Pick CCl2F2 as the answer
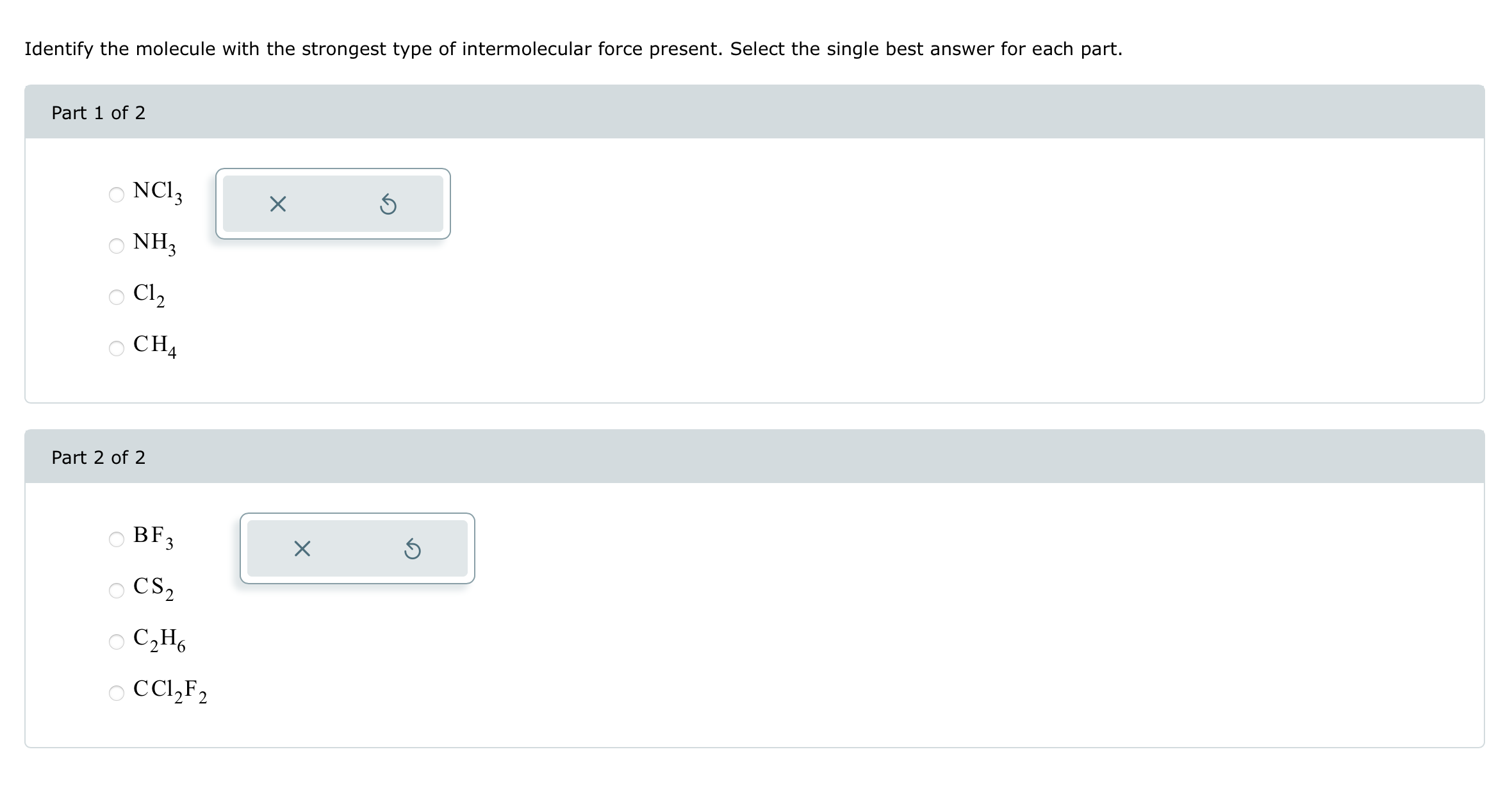This screenshot has height=788, width=1512. coord(116,693)
